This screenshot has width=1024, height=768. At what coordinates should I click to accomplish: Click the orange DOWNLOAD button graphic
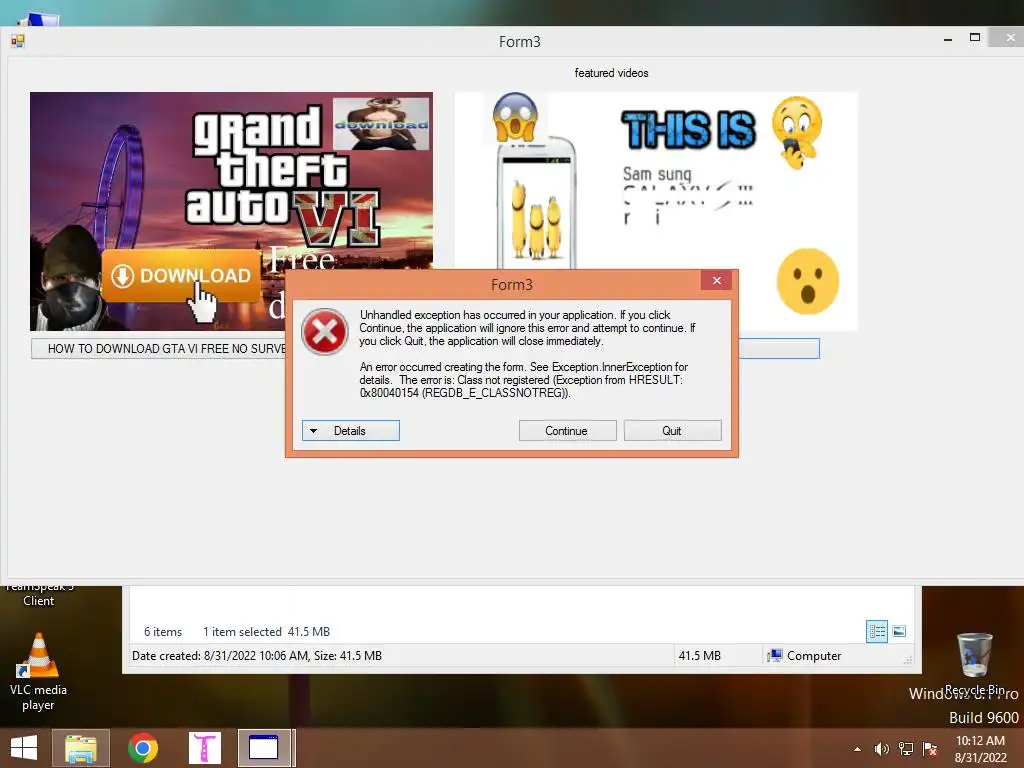point(181,276)
